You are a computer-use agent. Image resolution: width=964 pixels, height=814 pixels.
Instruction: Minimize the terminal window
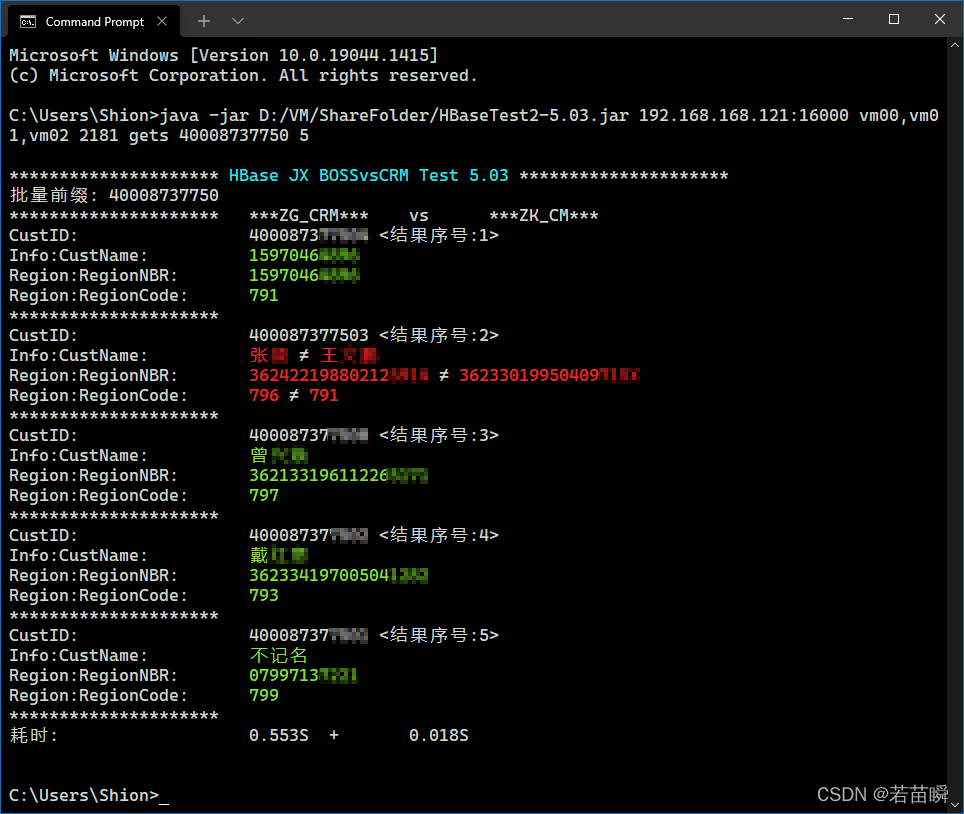point(848,19)
